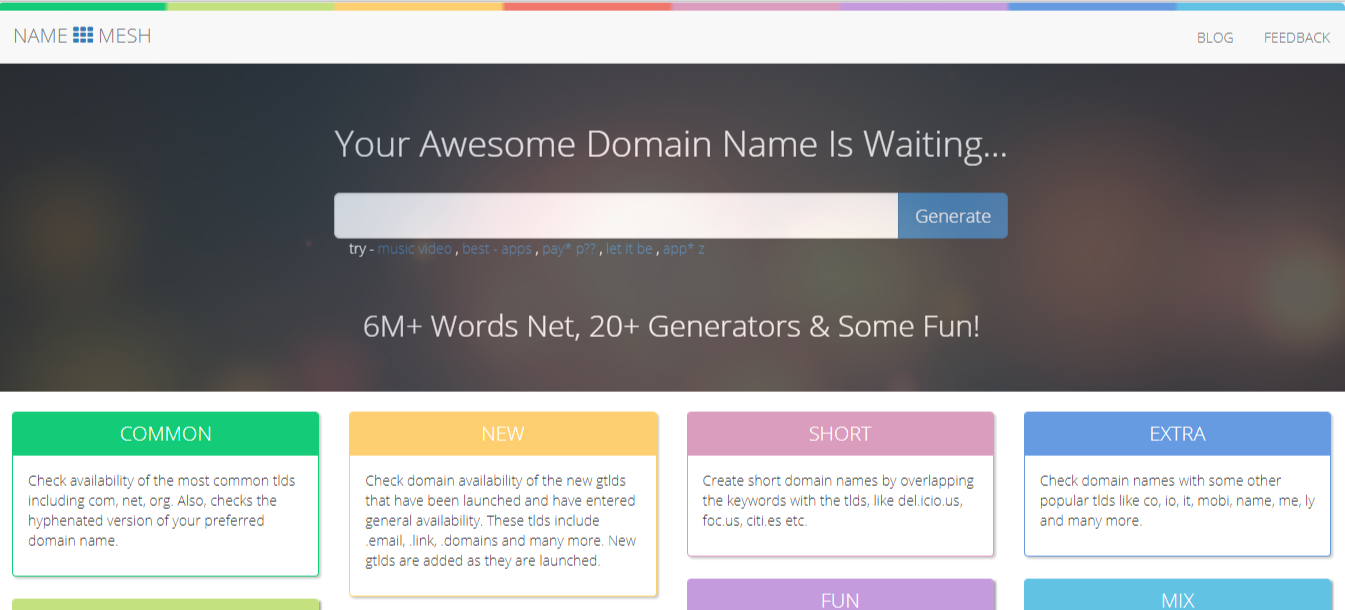
Task: Click the COMMON card description about common tlds
Action: 161,511
